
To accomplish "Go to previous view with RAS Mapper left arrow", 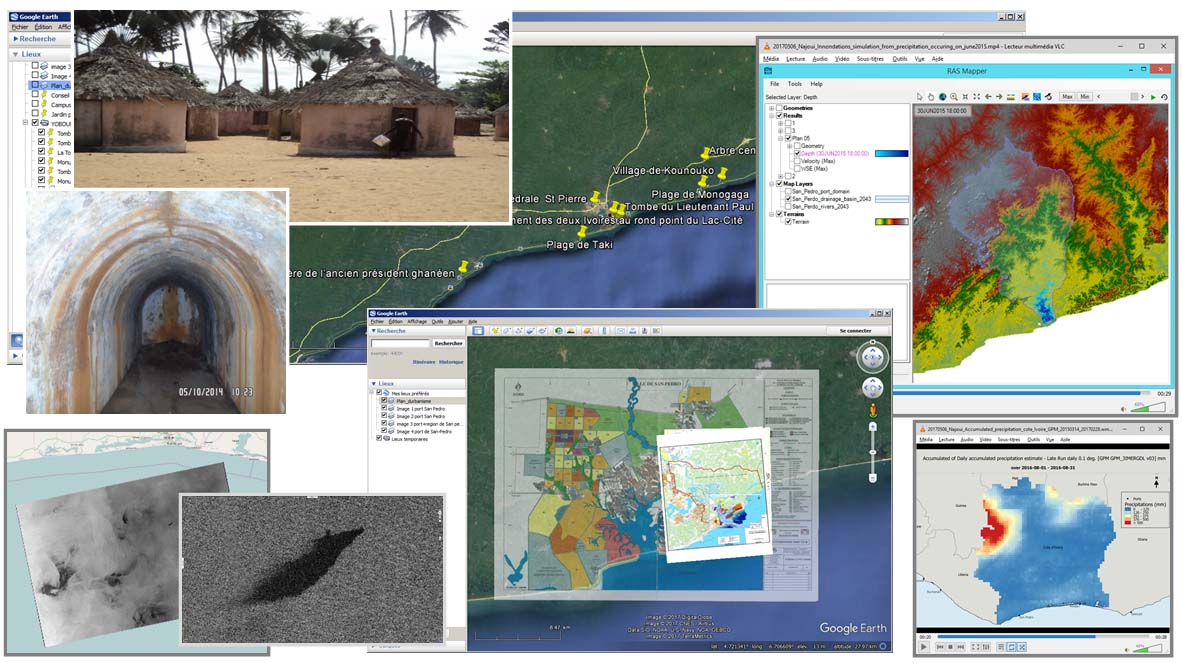I will pos(988,96).
